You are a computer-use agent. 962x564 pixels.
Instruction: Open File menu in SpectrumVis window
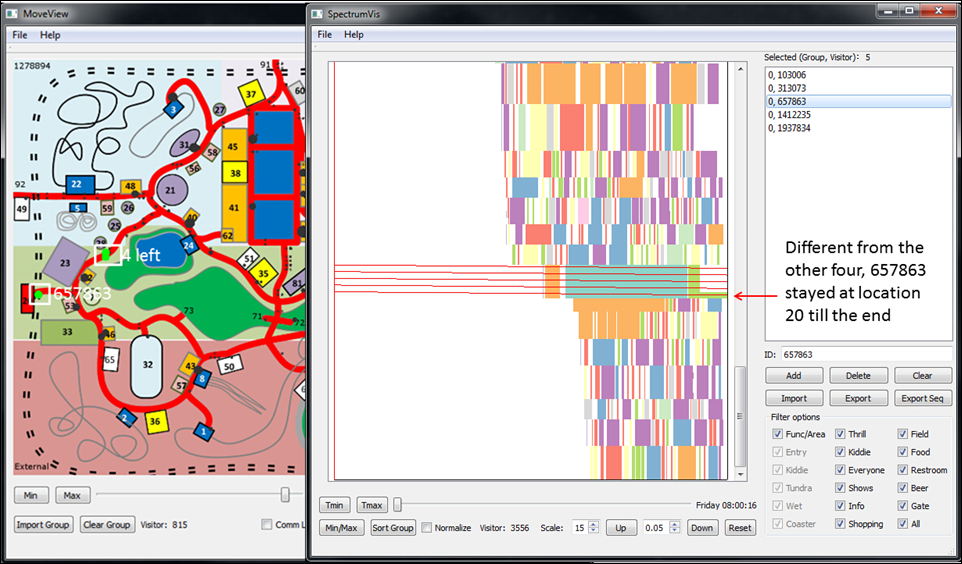click(x=324, y=34)
